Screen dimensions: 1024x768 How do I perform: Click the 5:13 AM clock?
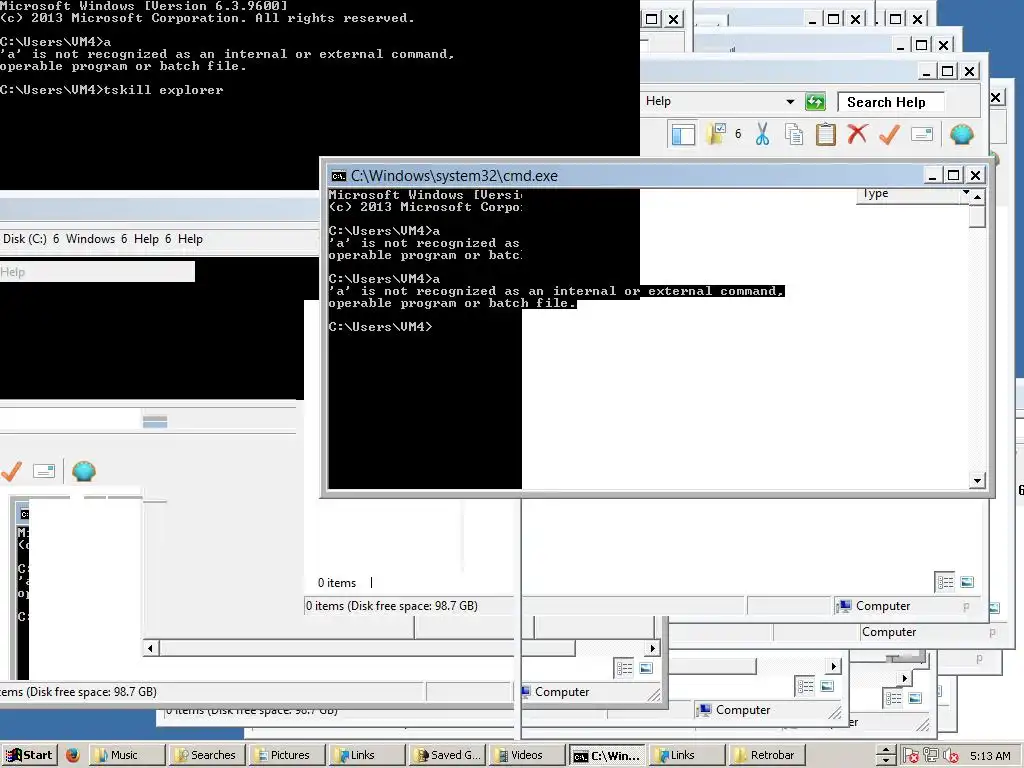(x=990, y=756)
